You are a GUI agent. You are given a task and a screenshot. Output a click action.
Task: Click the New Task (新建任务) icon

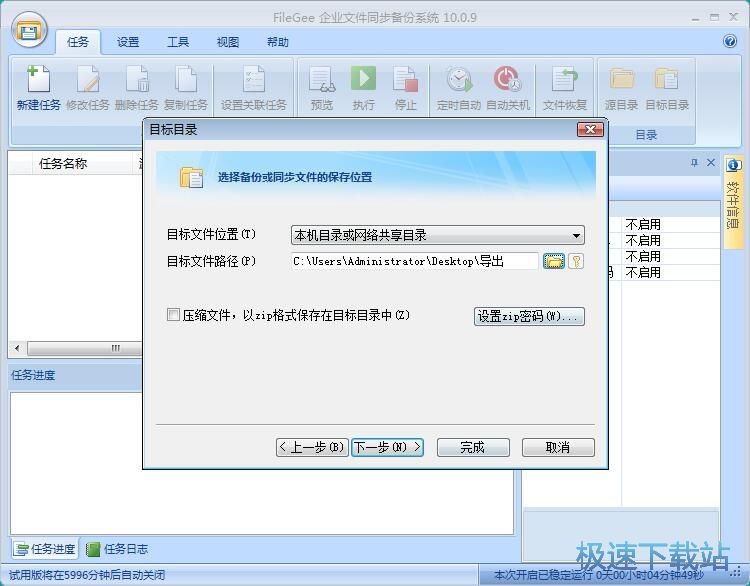pyautogui.click(x=38, y=79)
